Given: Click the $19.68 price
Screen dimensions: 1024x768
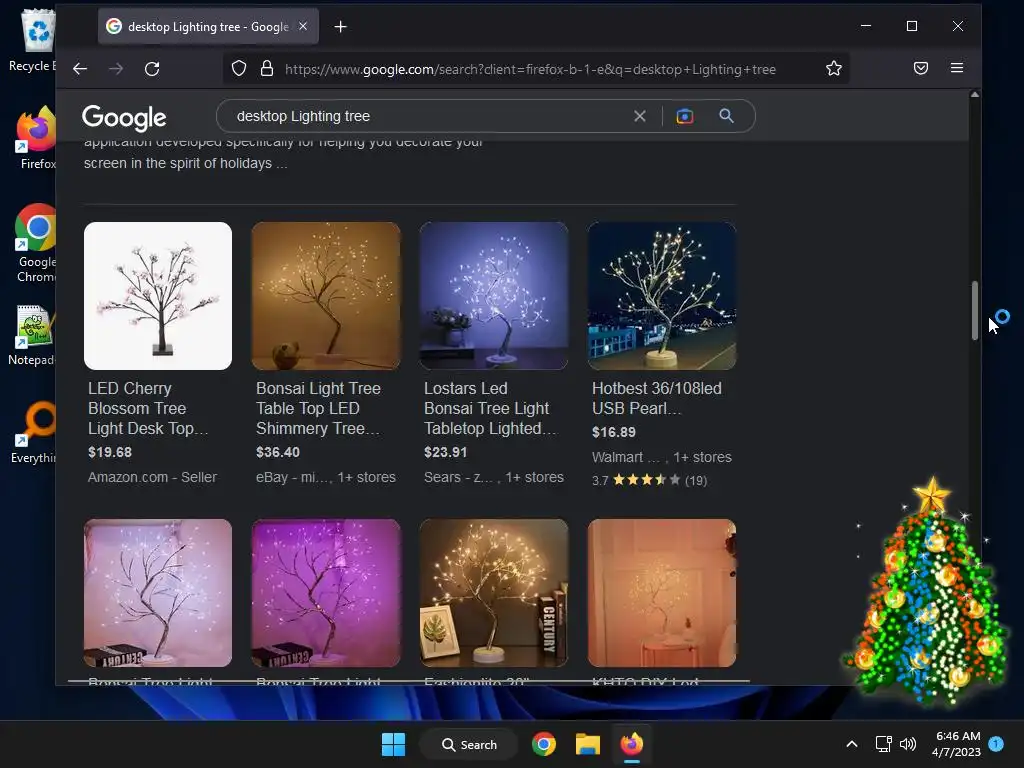Looking at the screenshot, I should (x=110, y=452).
